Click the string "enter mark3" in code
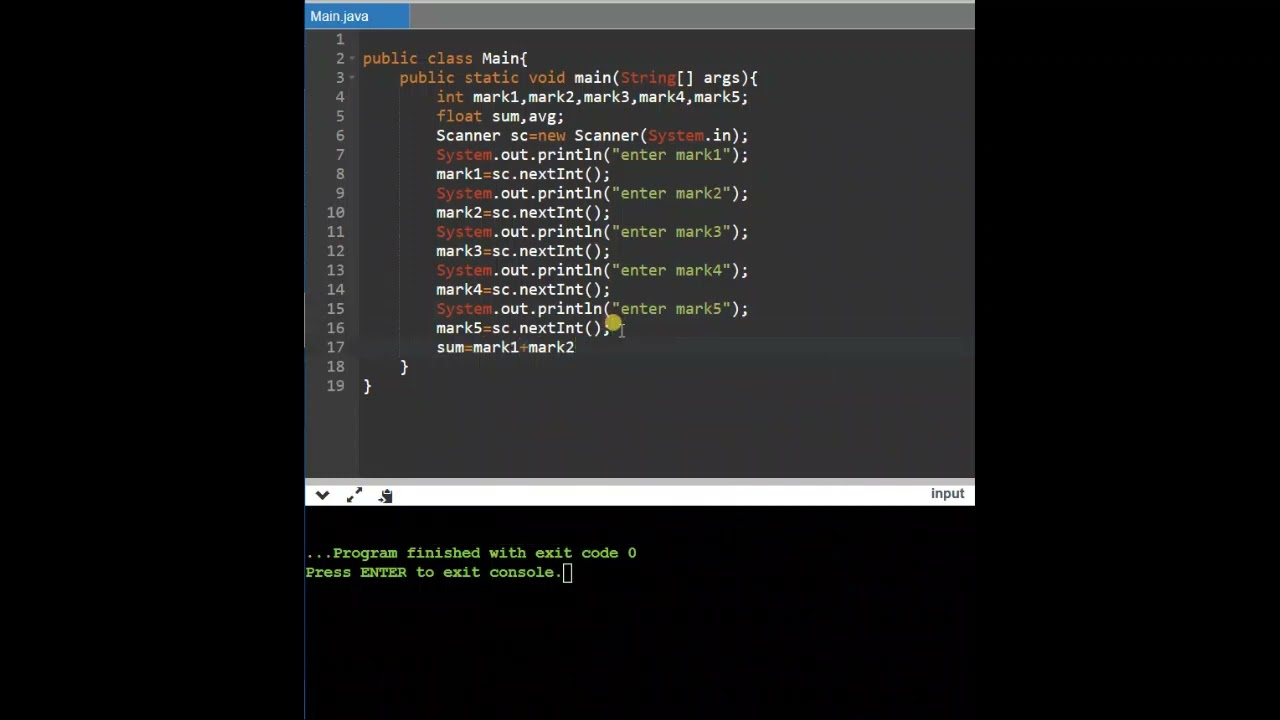Viewport: 1280px width, 720px height. point(670,232)
